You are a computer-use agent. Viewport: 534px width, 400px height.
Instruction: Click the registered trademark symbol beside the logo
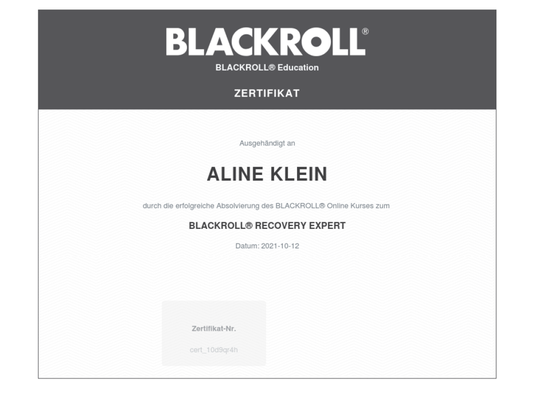365,32
